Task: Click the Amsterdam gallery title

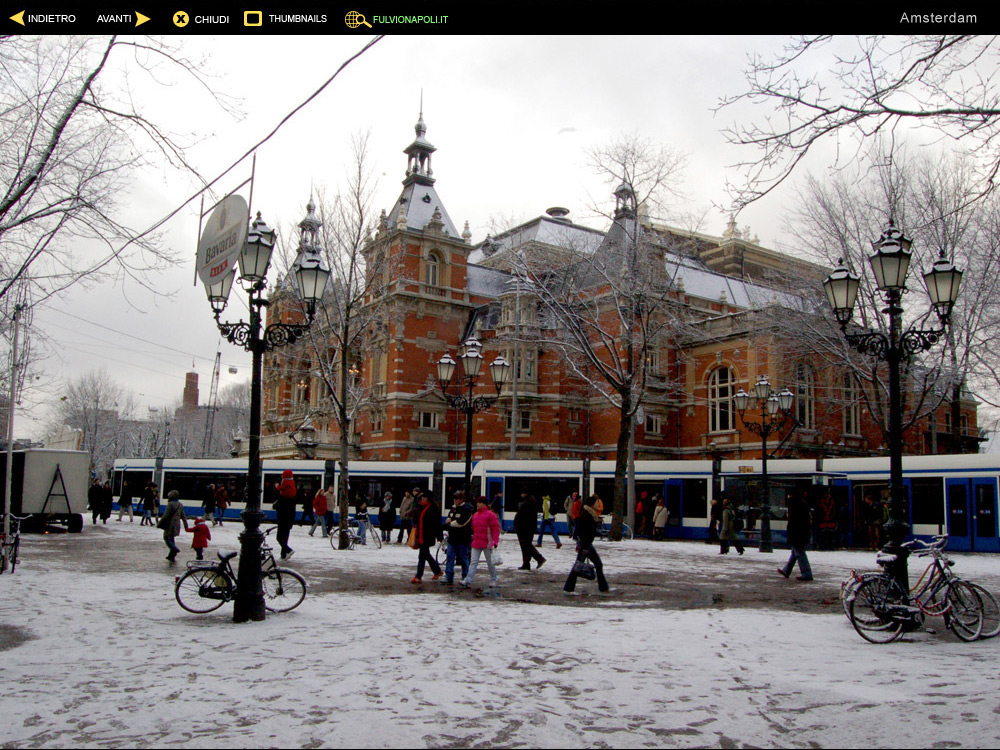Action: click(x=938, y=18)
